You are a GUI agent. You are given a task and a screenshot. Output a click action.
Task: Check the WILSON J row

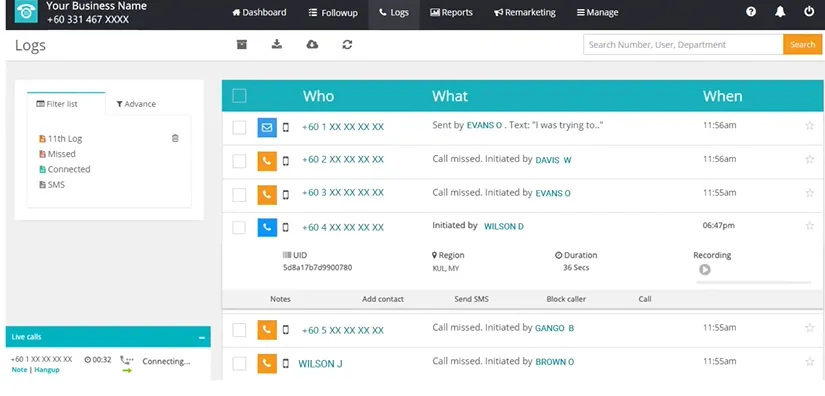click(239, 363)
